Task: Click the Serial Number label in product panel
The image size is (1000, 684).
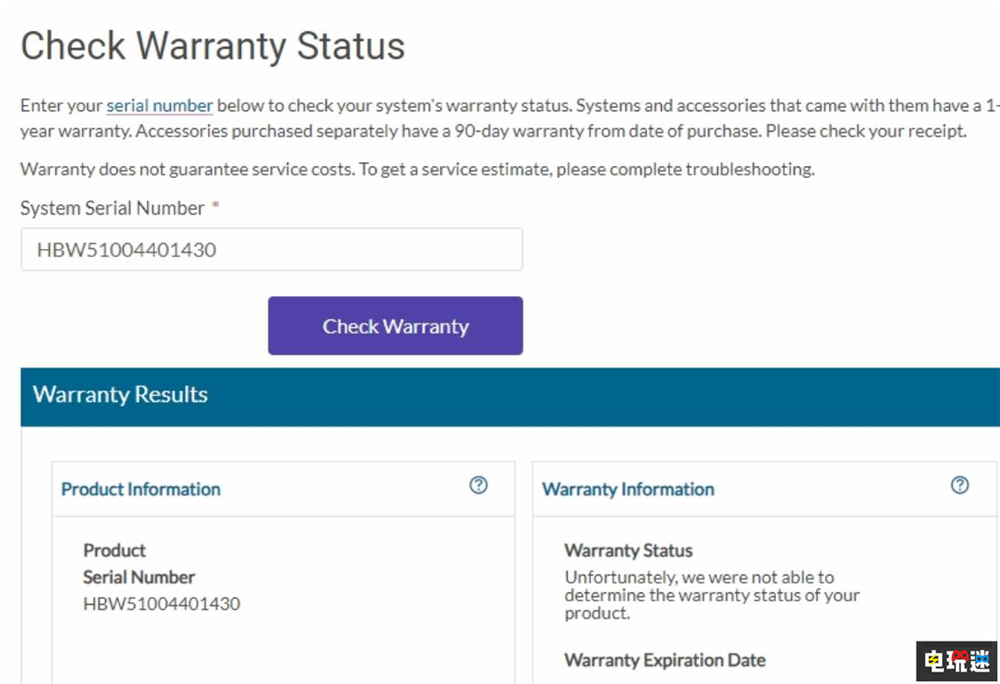Action: coord(139,577)
